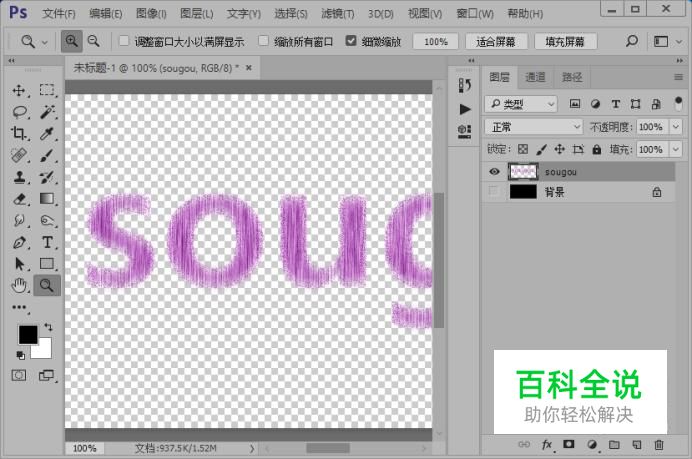
Task: Open the Layers panel menu
Action: pyautogui.click(x=678, y=77)
